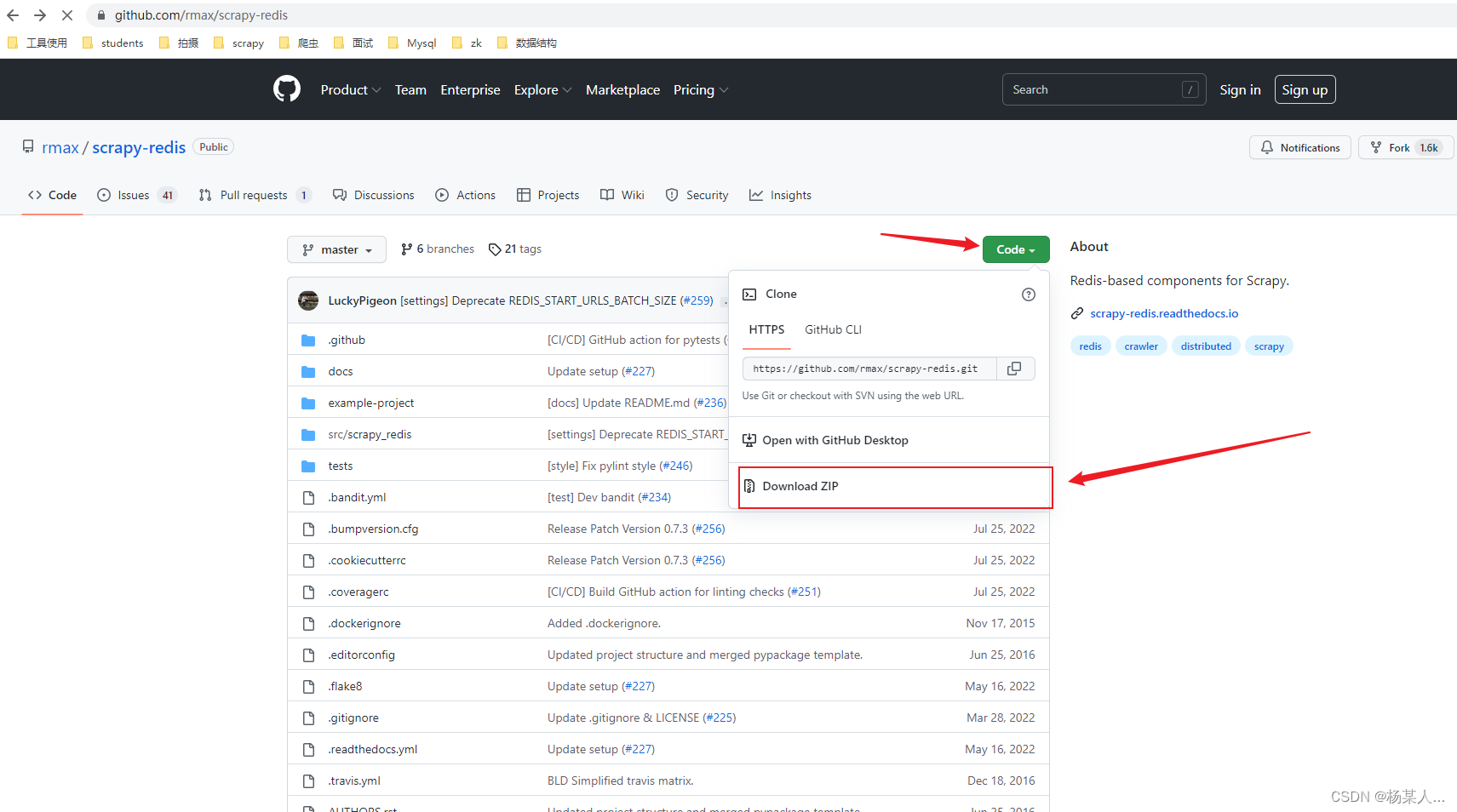This screenshot has width=1457, height=812.
Task: Click the scrapy topic tag
Action: point(1269,346)
